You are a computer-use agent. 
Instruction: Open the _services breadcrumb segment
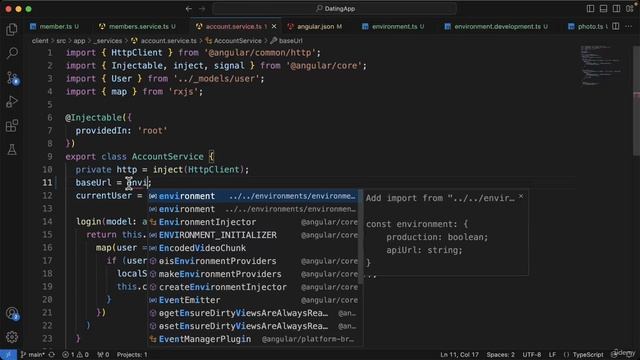108,41
